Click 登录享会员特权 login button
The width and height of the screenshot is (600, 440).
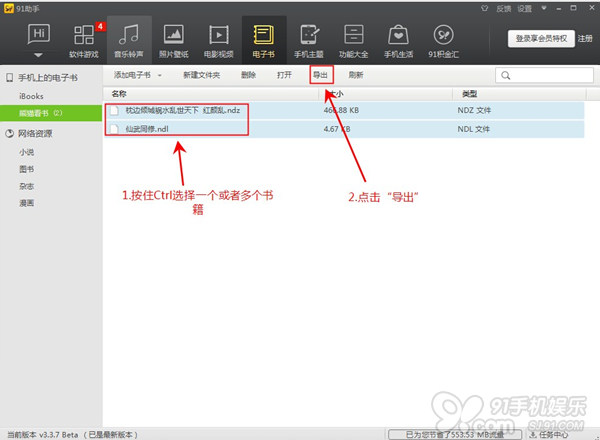541,39
